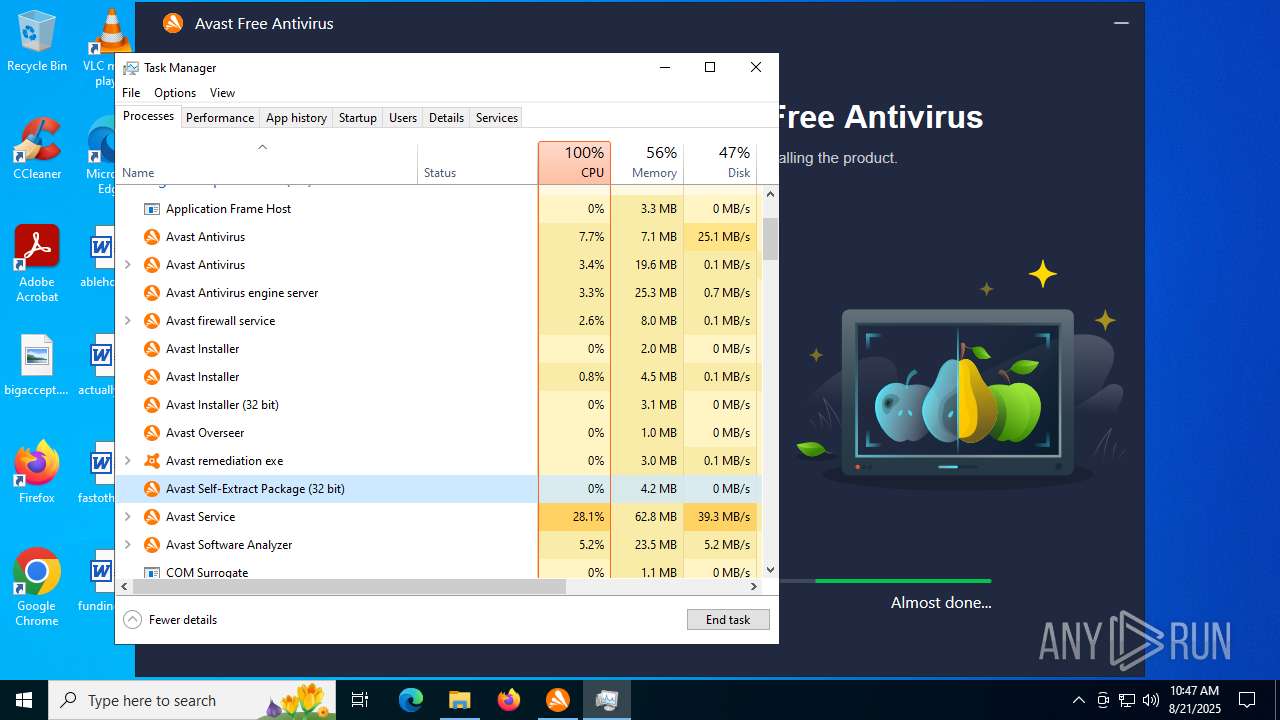Switch to the Services tab
The height and width of the screenshot is (720, 1280).
coord(497,117)
